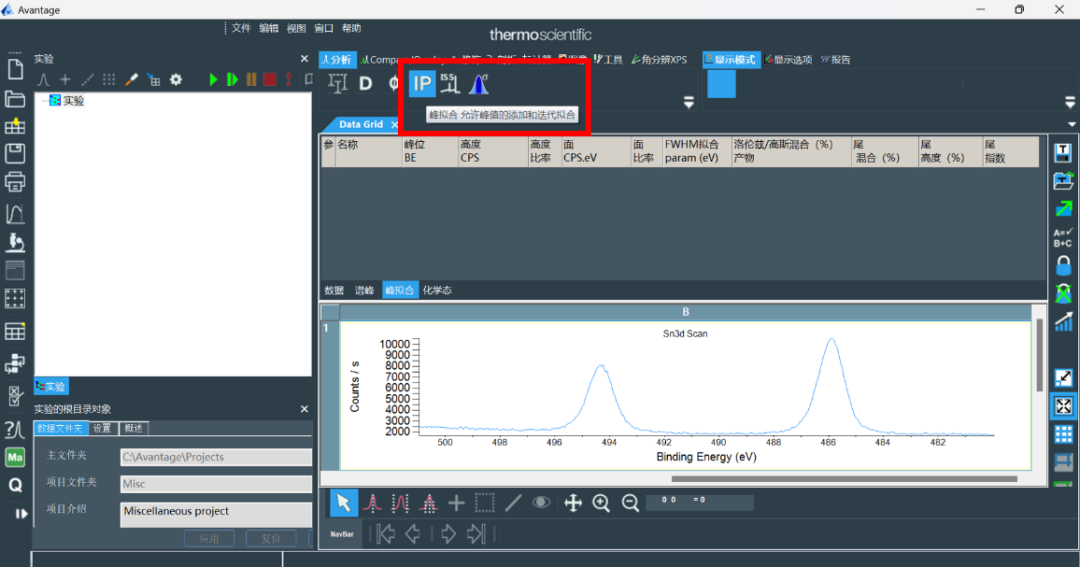Click the IP peak fit icon

(x=422, y=85)
